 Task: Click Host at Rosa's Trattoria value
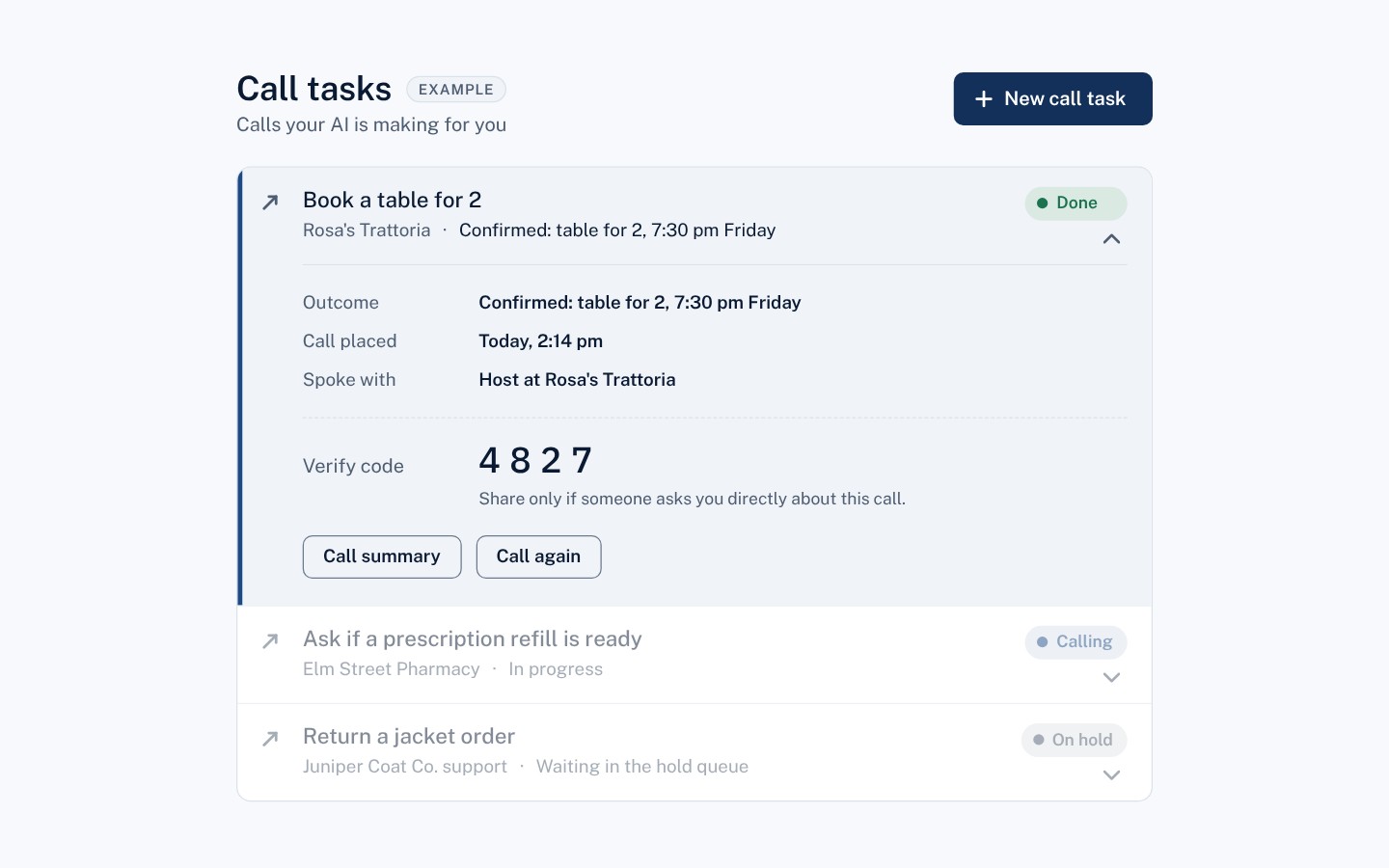click(577, 379)
